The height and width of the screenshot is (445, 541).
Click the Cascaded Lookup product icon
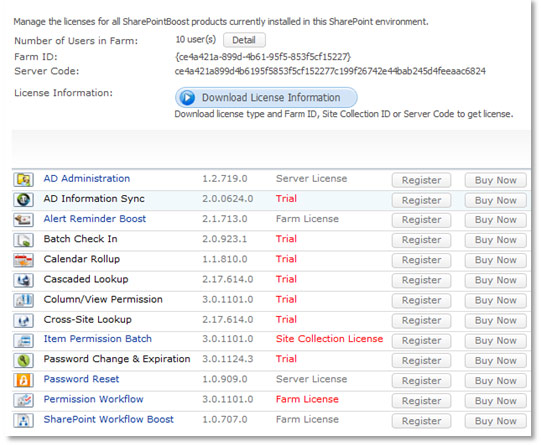(23, 280)
